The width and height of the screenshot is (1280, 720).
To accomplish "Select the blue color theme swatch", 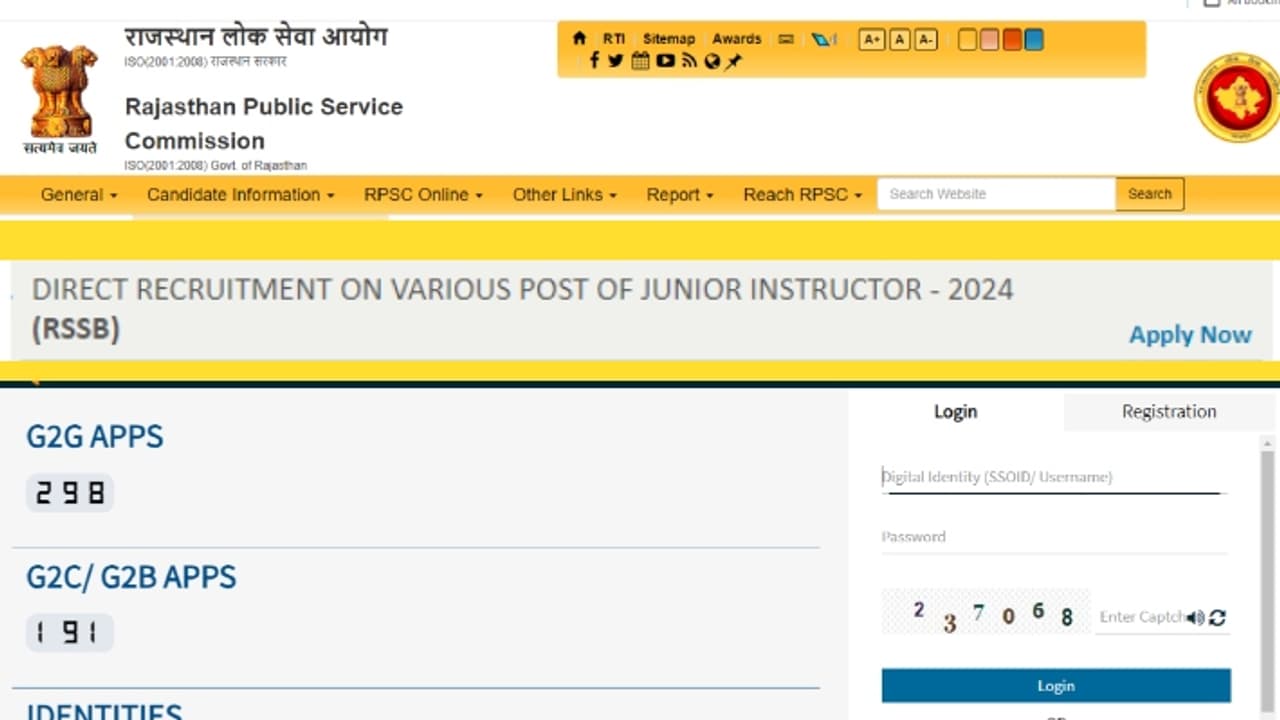I will pyautogui.click(x=1034, y=40).
